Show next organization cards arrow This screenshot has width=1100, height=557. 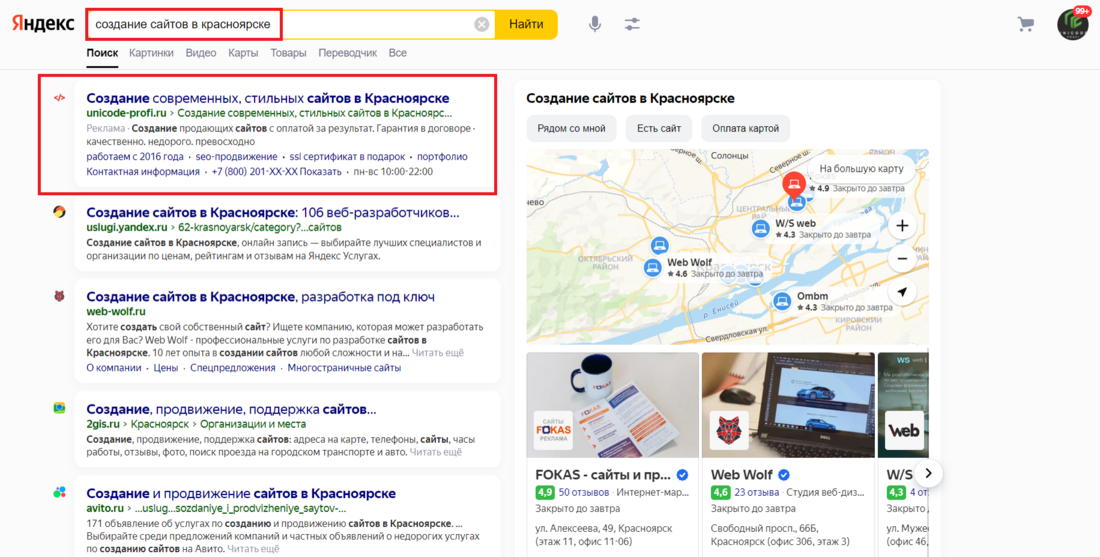point(928,474)
